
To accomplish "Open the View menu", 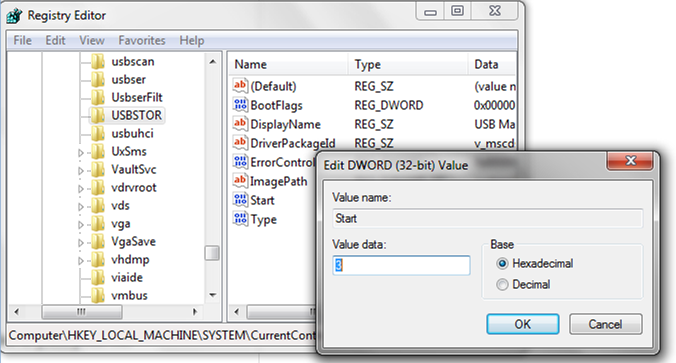I will click(92, 41).
